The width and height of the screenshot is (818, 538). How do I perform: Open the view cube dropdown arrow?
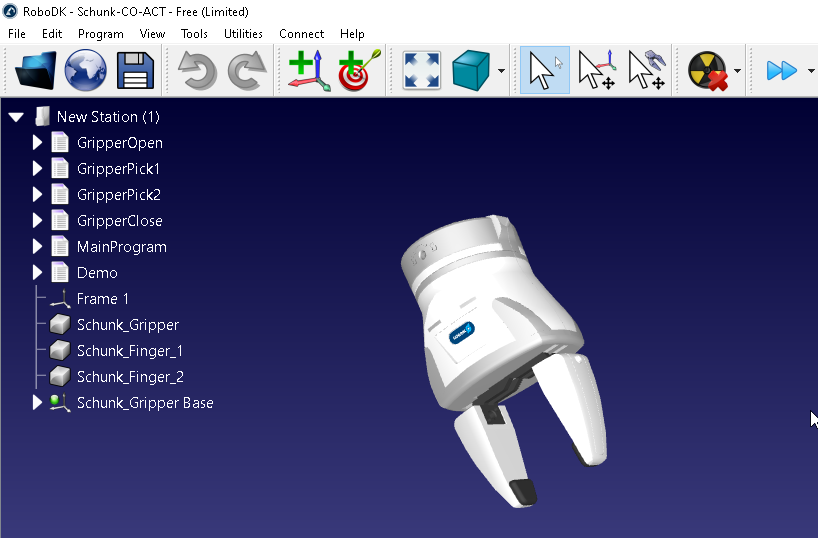point(501,71)
